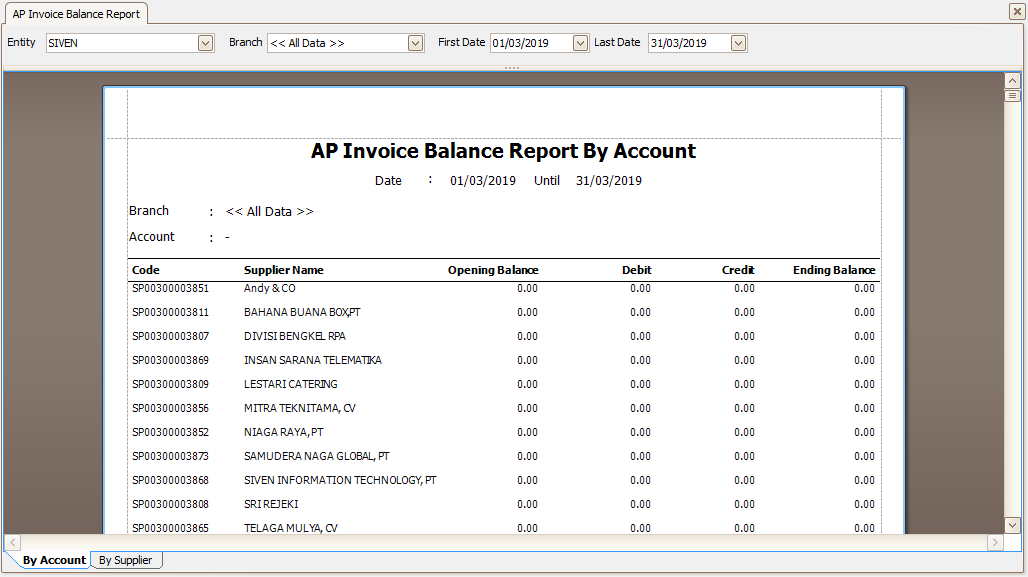1028x577 pixels.
Task: Click the horizontal scrollbar left arrow
Action: click(x=12, y=542)
